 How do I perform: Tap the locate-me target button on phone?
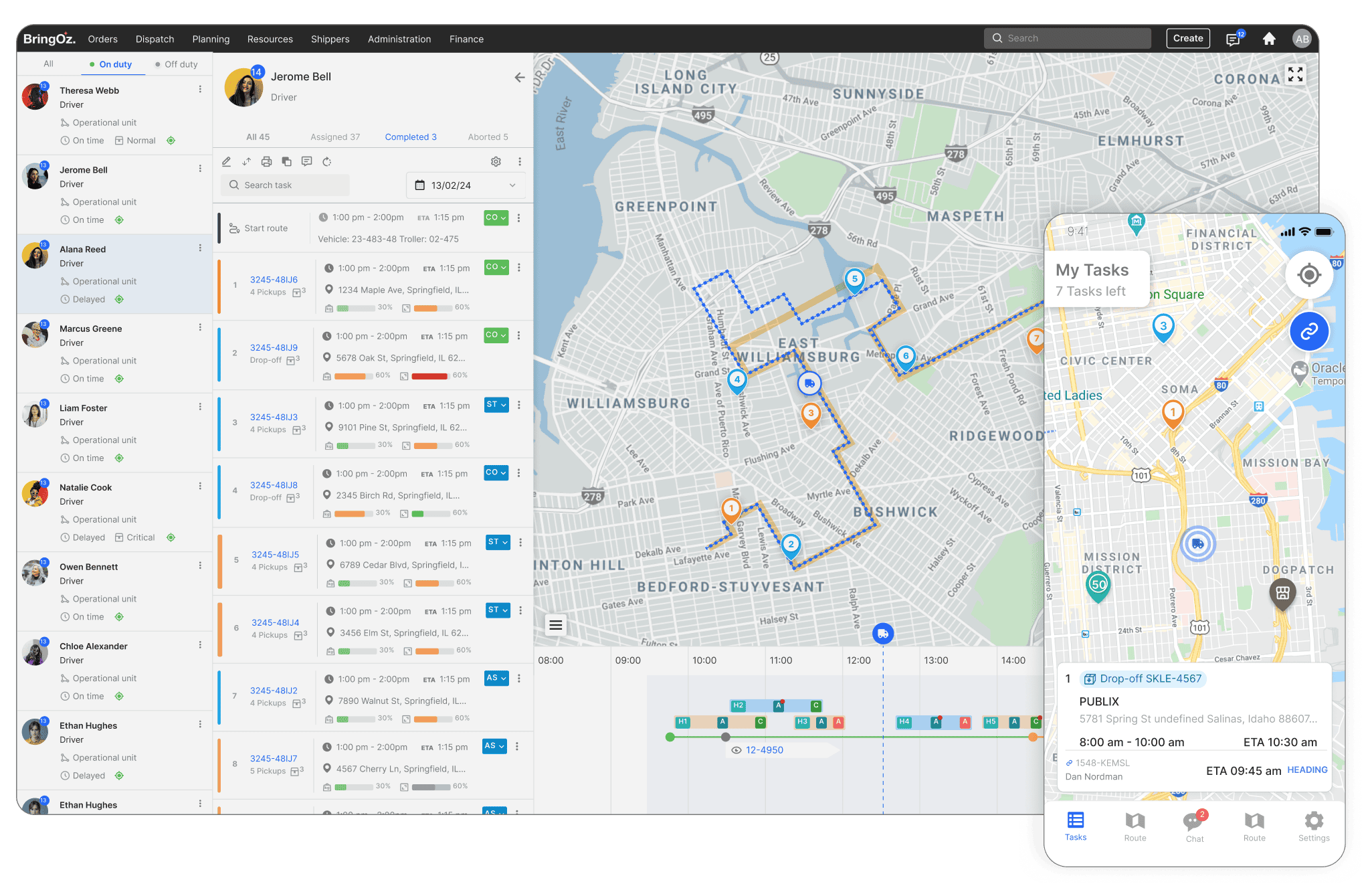[1309, 275]
